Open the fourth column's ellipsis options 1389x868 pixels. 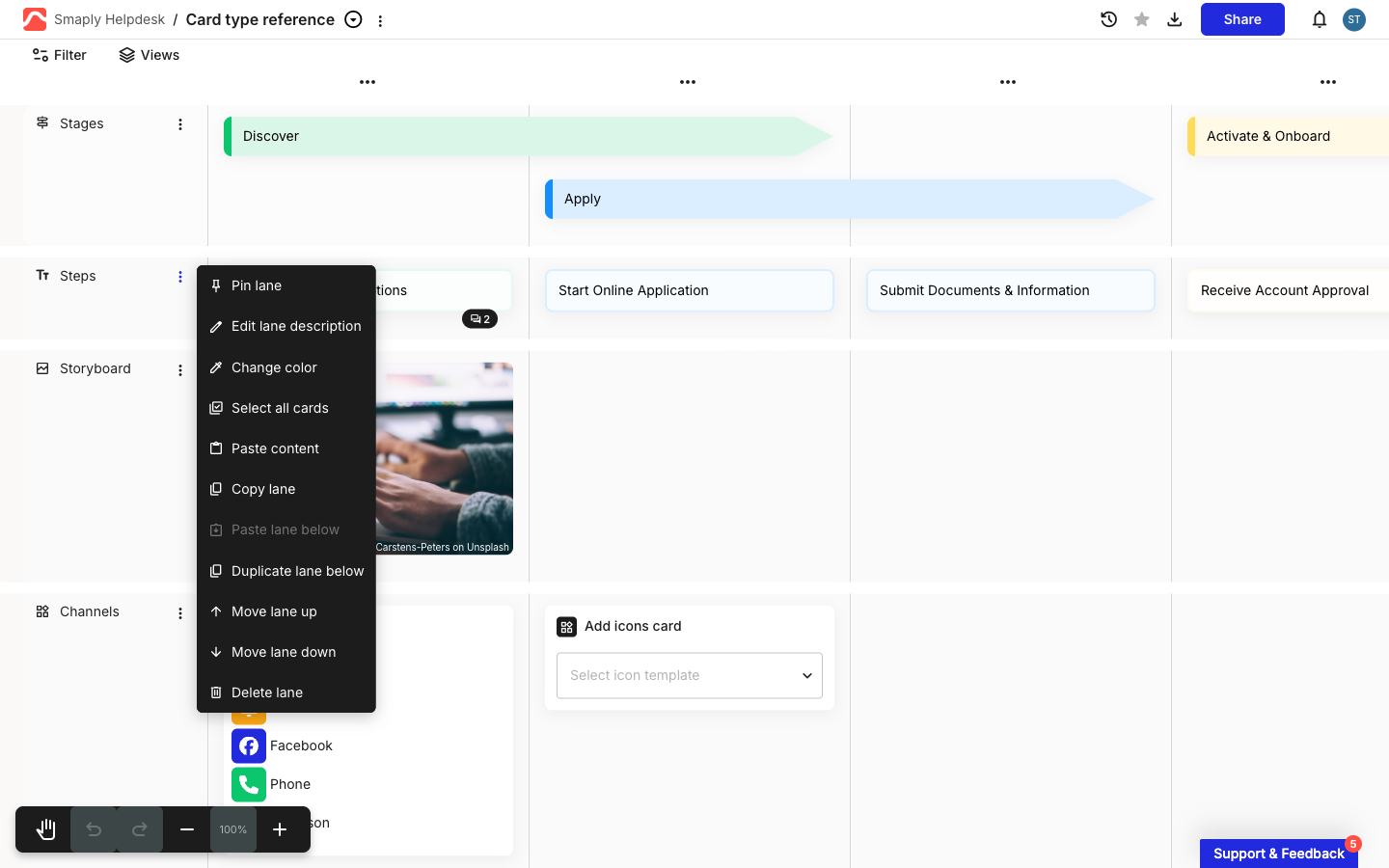1328,82
